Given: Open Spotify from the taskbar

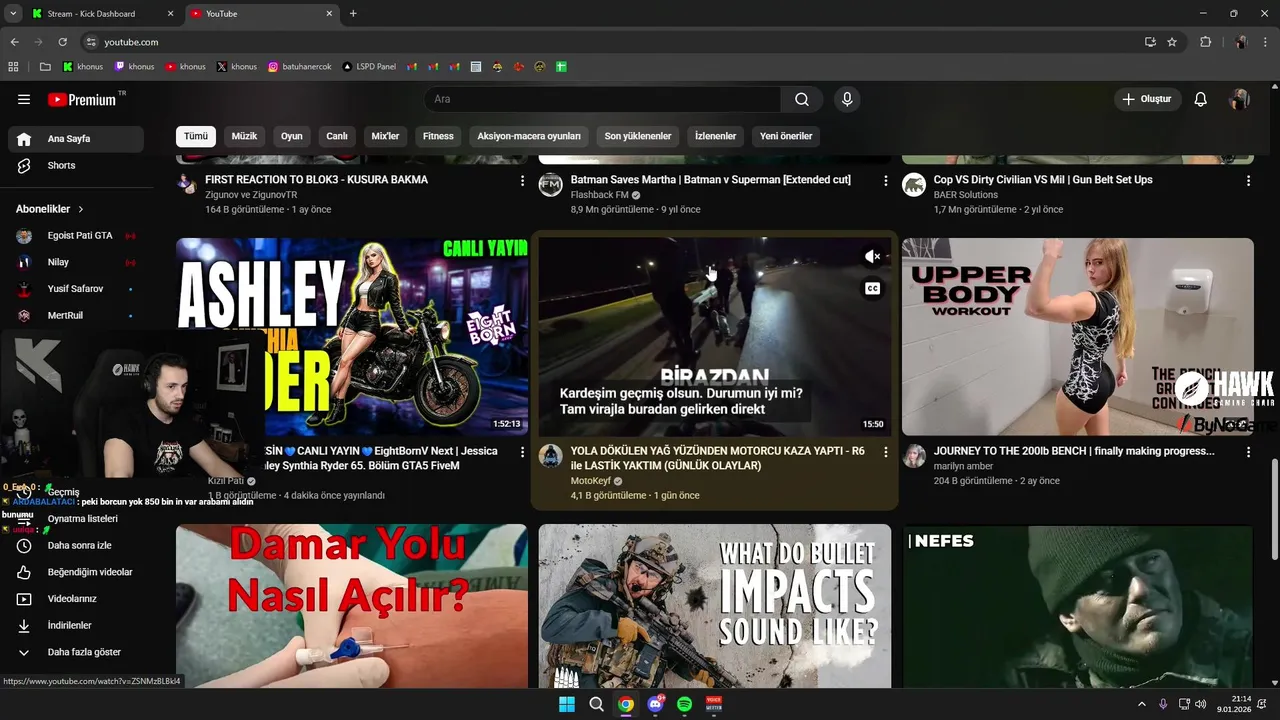Looking at the screenshot, I should [x=684, y=704].
